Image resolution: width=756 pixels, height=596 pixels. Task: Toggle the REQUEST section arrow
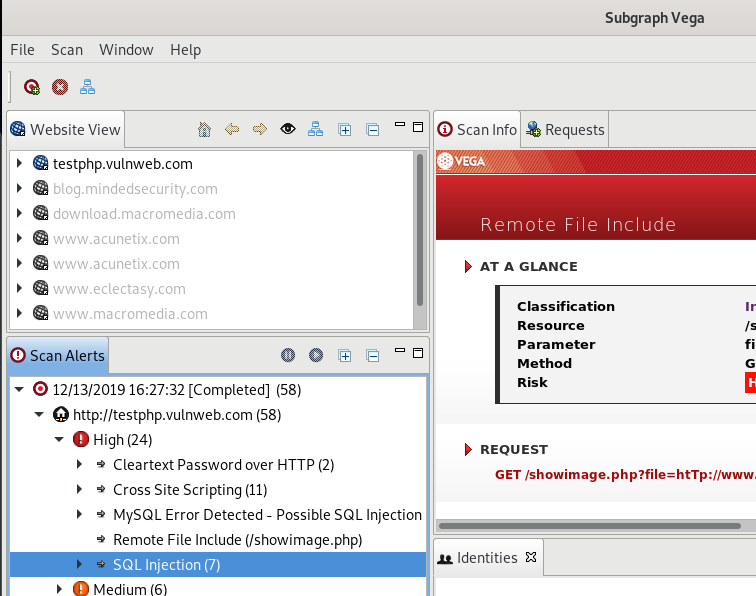(468, 449)
